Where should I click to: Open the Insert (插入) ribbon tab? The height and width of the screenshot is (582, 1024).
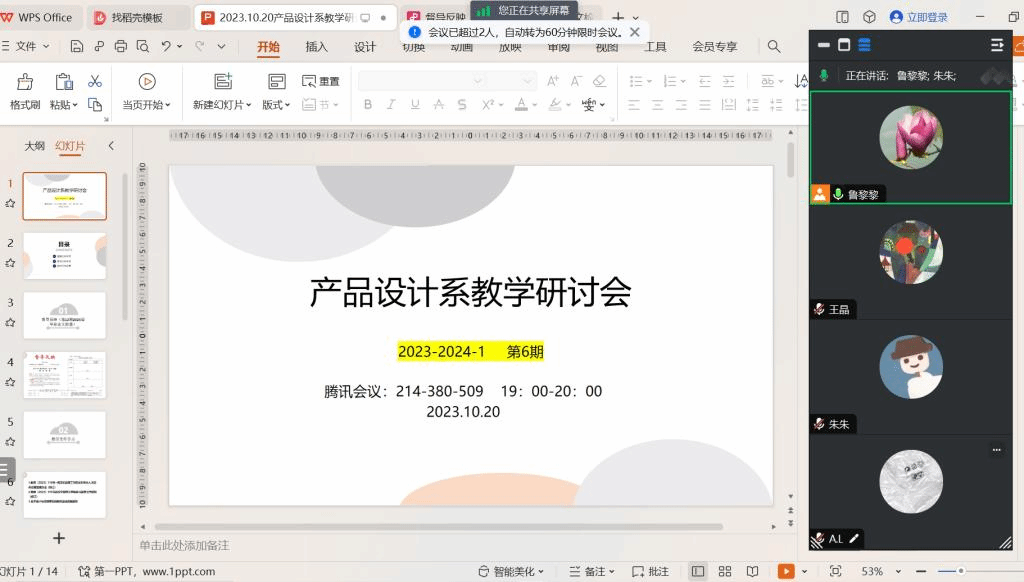coord(316,47)
